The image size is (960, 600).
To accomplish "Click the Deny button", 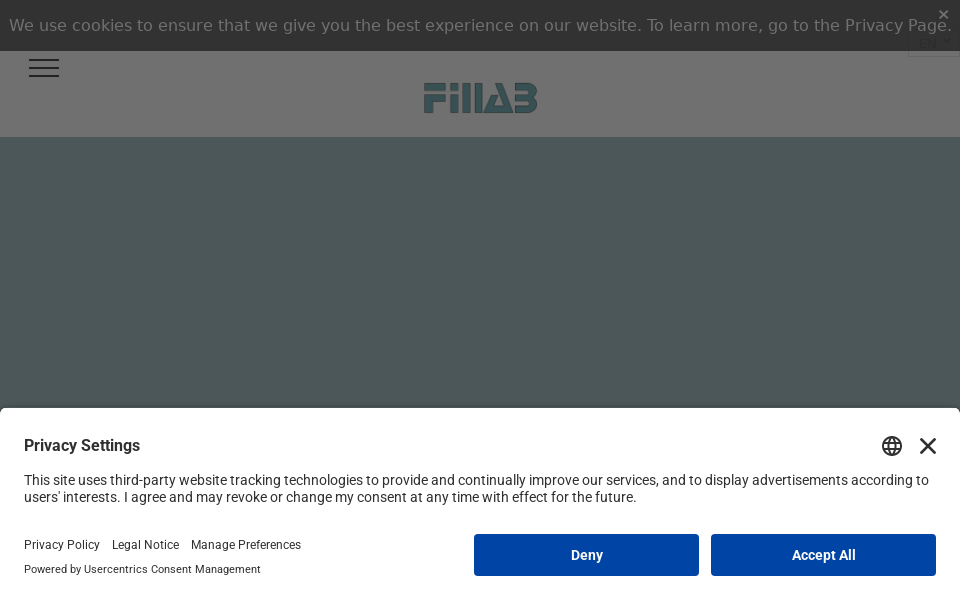I will [x=586, y=555].
